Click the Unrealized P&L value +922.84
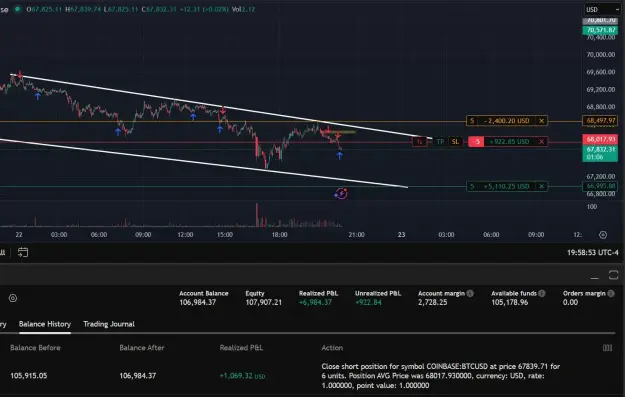The width and height of the screenshot is (625, 397). click(x=368, y=303)
